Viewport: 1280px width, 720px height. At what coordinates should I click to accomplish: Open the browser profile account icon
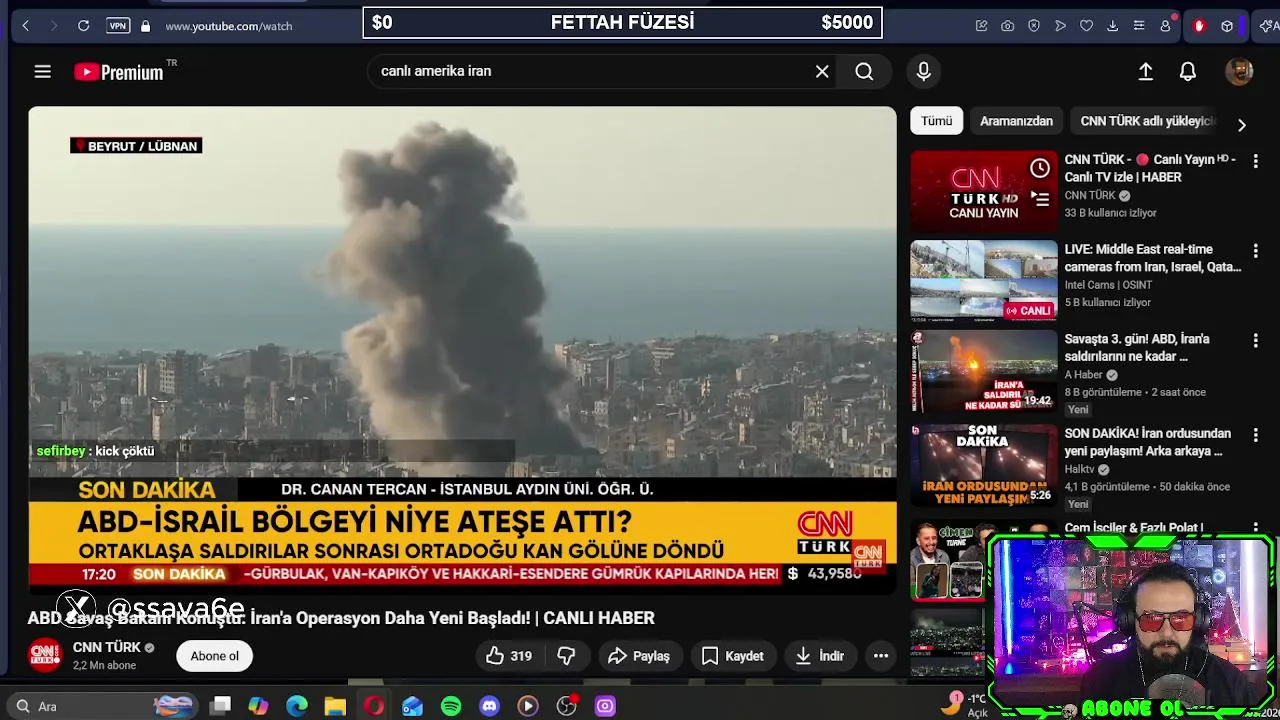(x=1165, y=26)
